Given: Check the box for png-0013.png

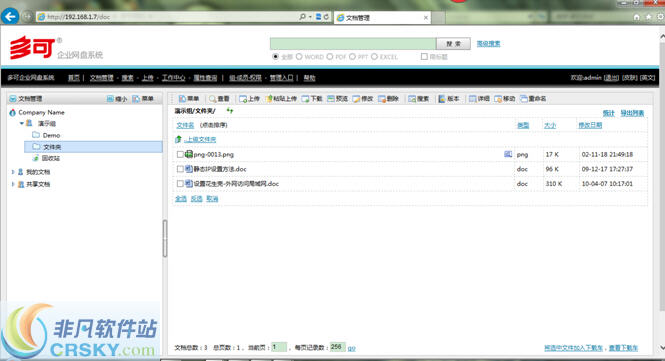Looking at the screenshot, I should [x=180, y=154].
